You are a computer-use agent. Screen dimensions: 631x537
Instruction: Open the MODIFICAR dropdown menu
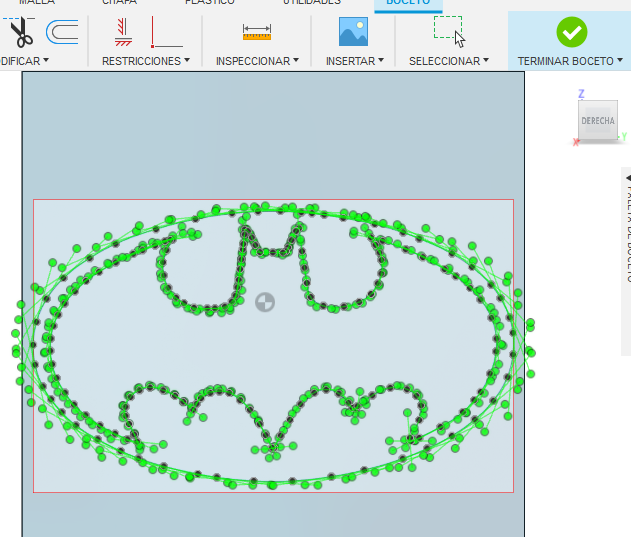[24, 61]
